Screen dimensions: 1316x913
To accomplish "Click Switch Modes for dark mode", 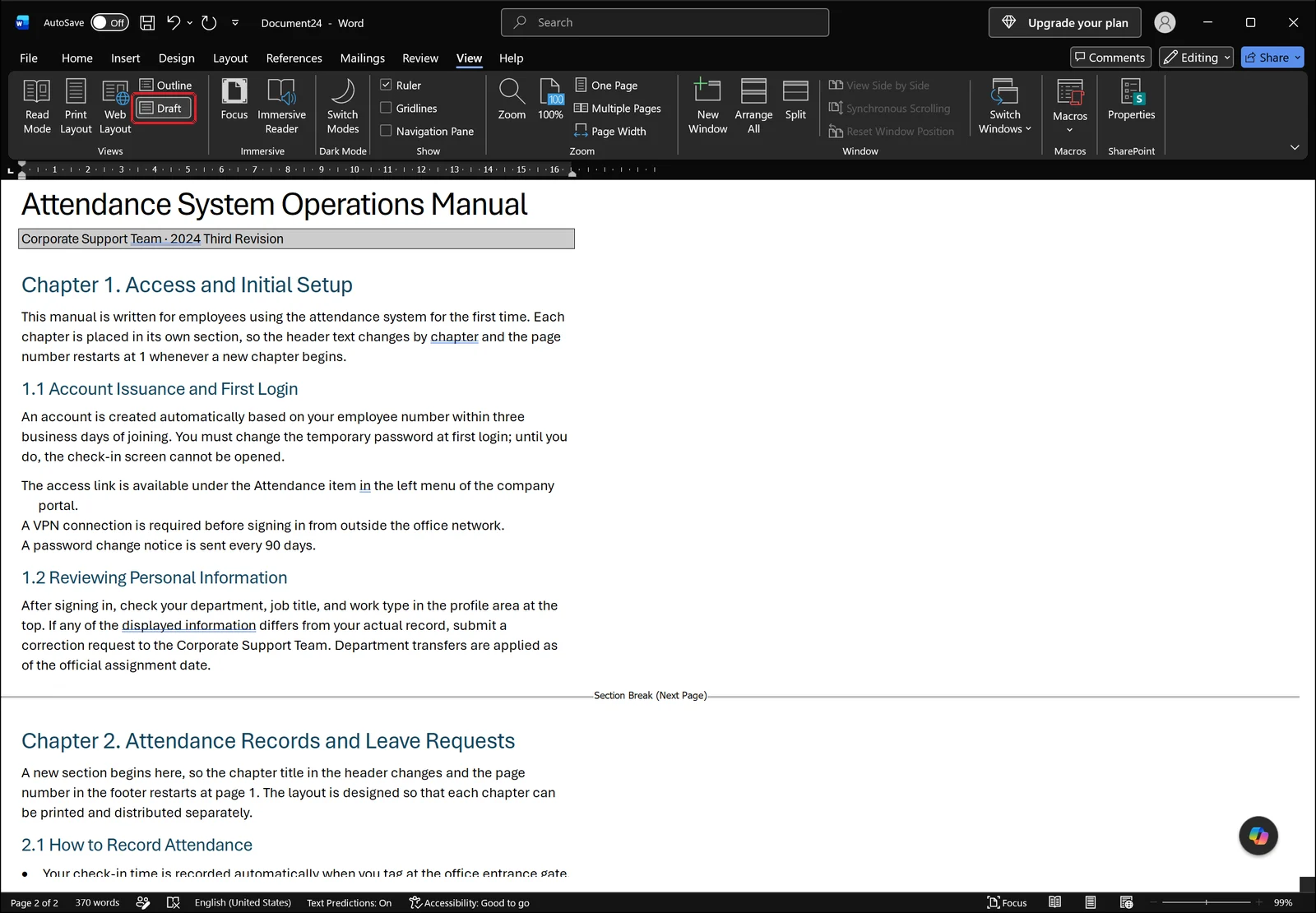I will coord(343,106).
